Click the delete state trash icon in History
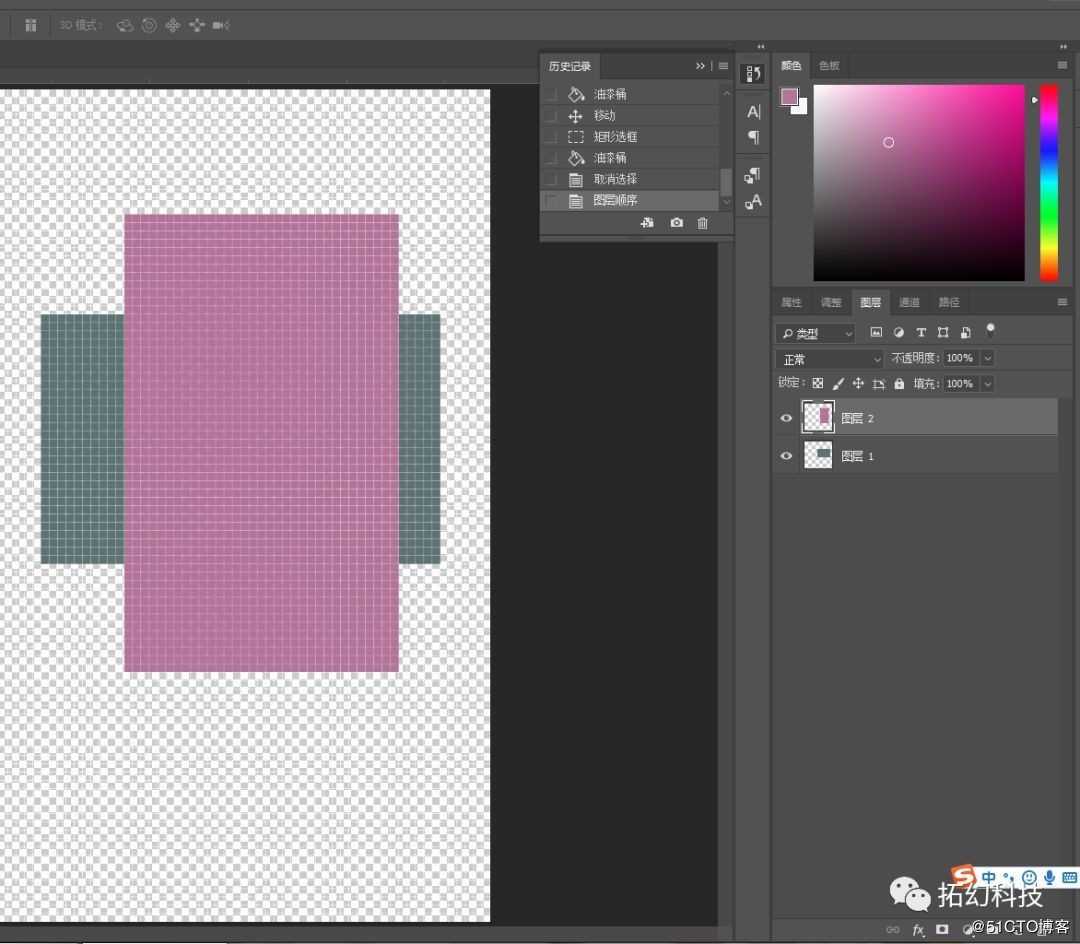Screen dimensions: 1080x944 coord(702,223)
